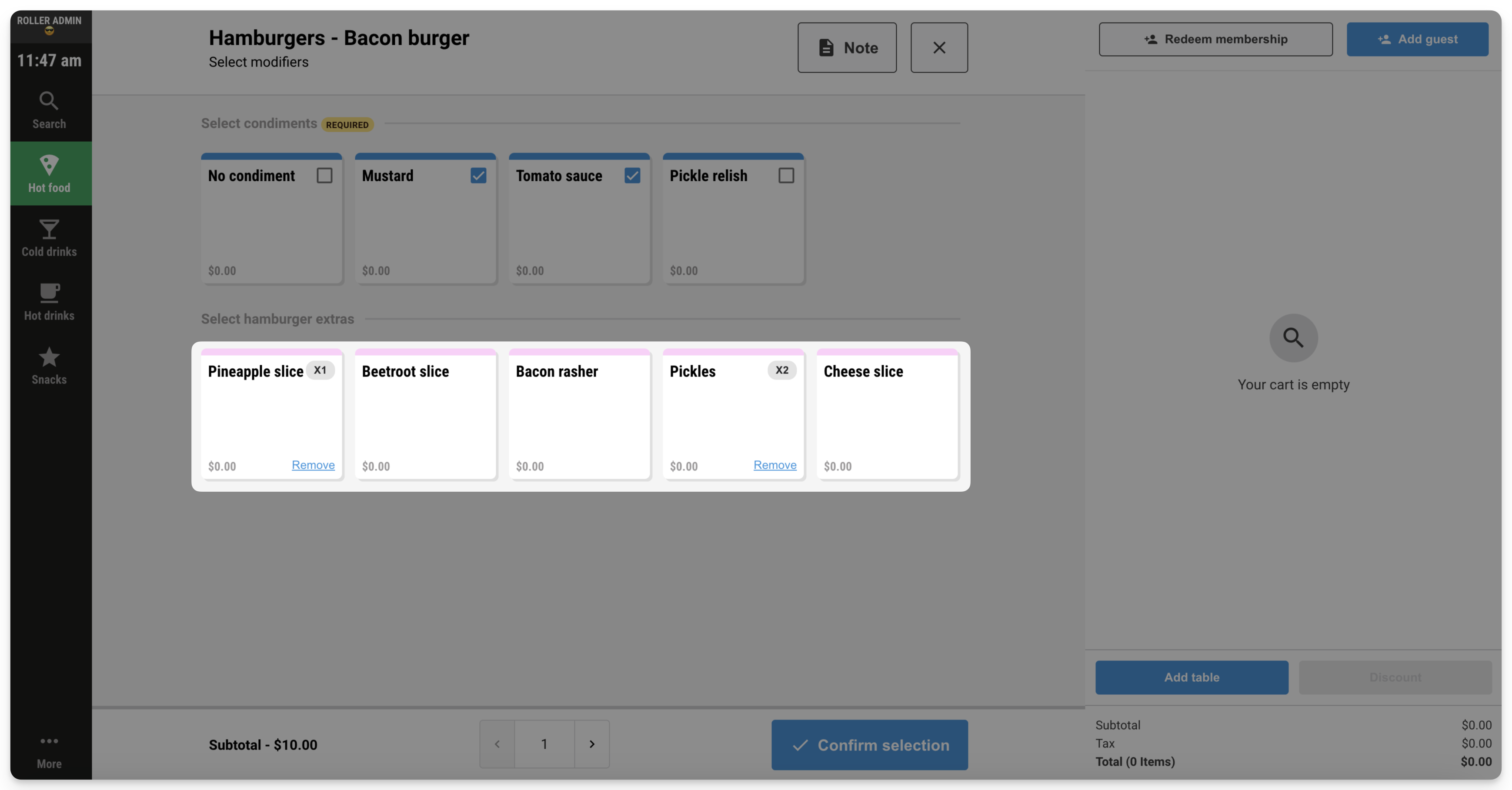The width and height of the screenshot is (1512, 790).
Task: Click the quantity field showing 1
Action: [544, 743]
